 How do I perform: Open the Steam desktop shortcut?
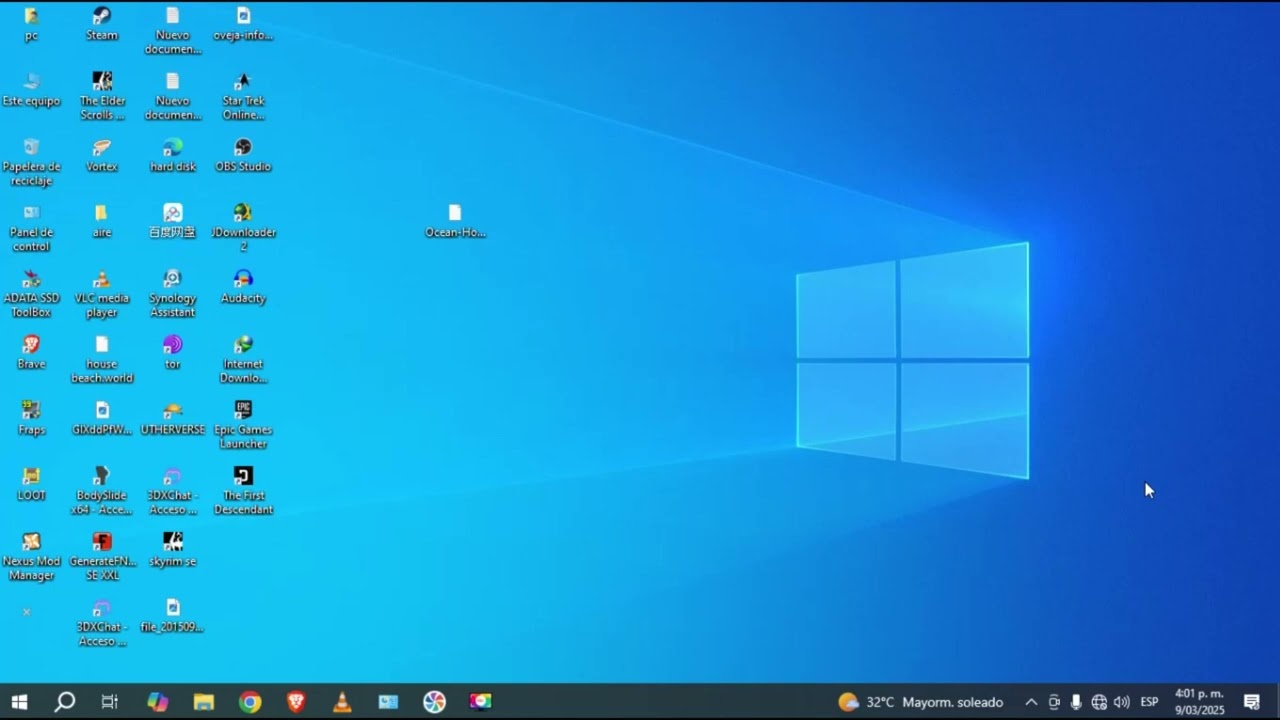point(102,24)
